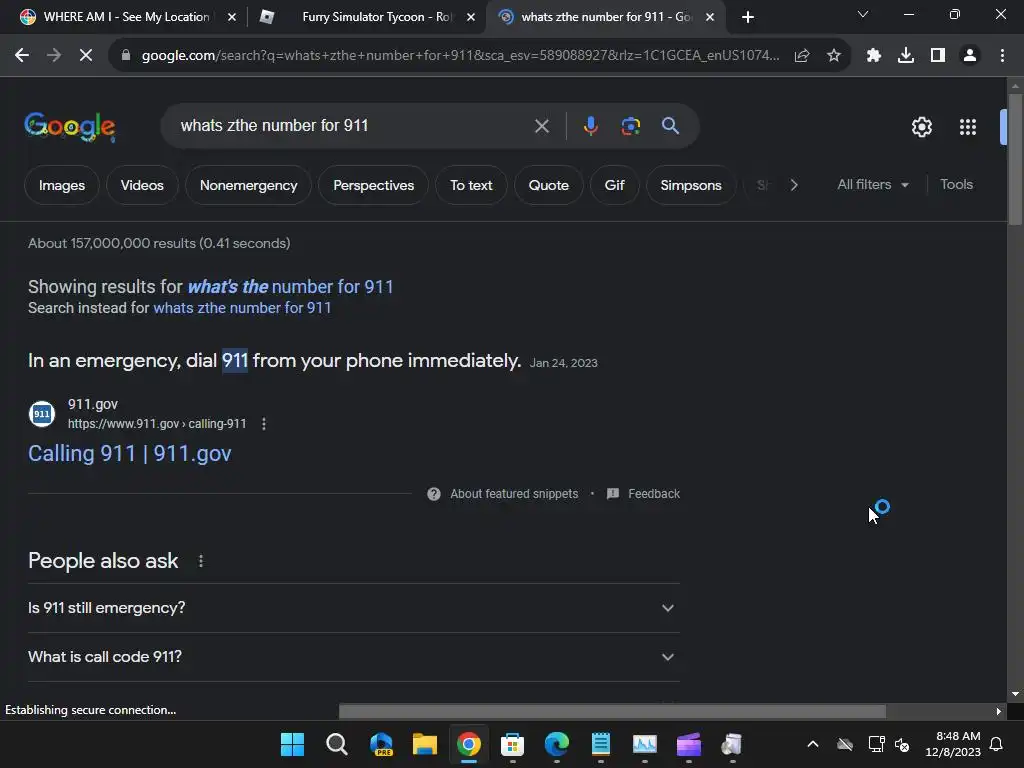
Task: Select the To text chip
Action: (471, 185)
